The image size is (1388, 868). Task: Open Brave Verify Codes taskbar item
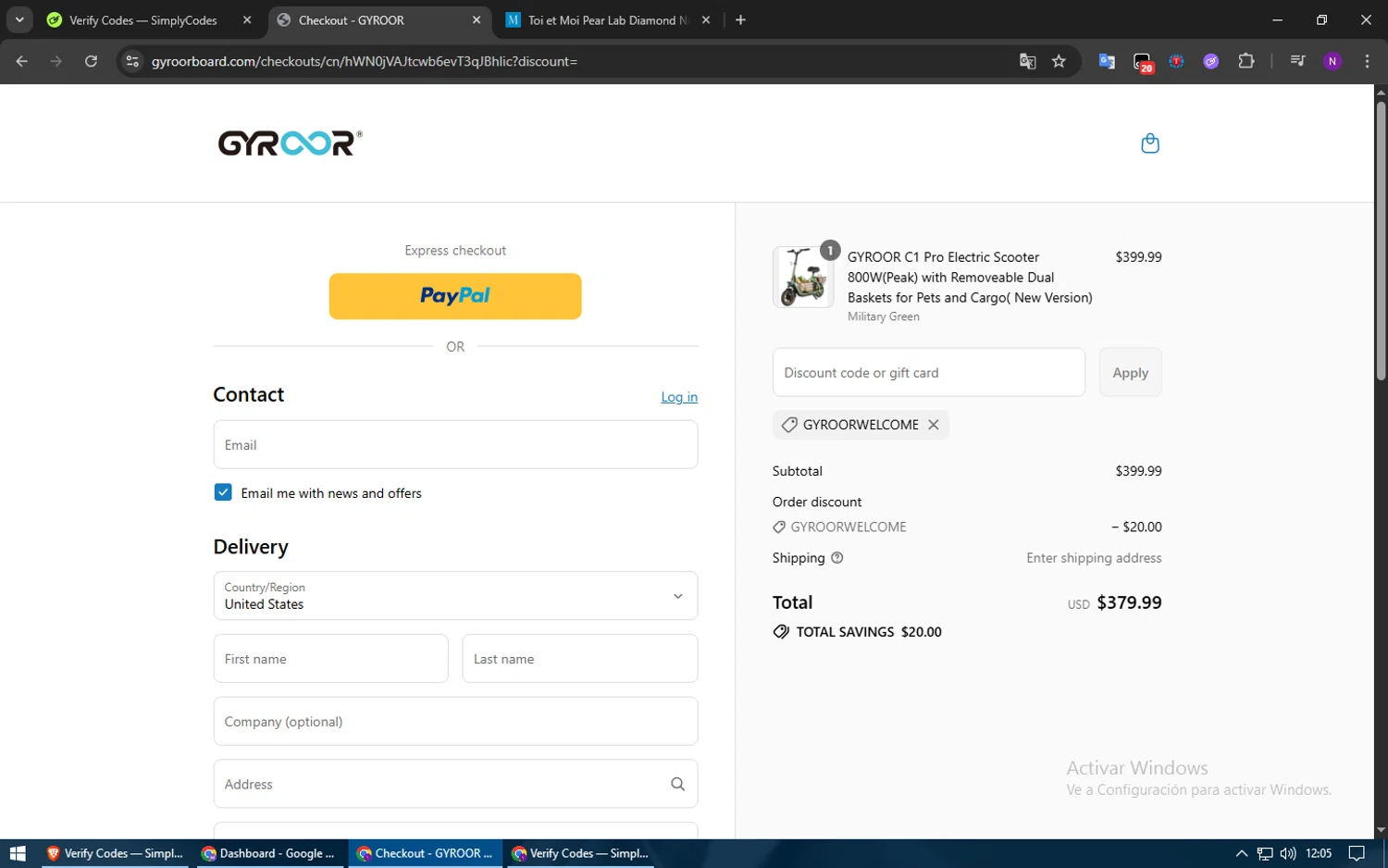[x=116, y=853]
